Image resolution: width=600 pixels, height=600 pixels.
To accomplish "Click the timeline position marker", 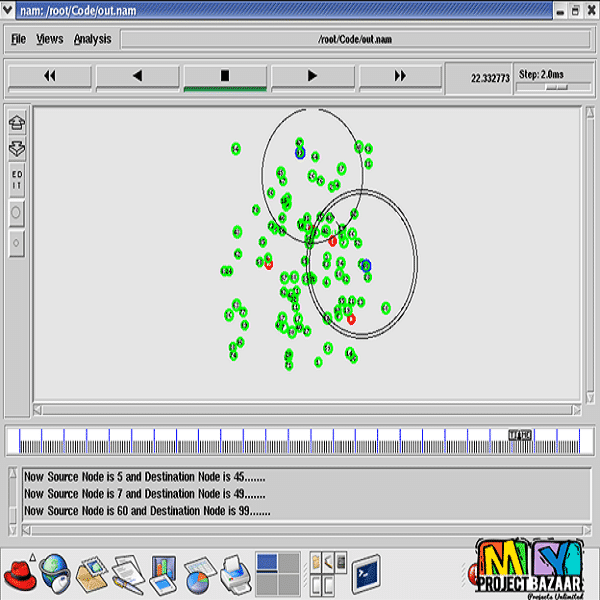I will click(520, 435).
